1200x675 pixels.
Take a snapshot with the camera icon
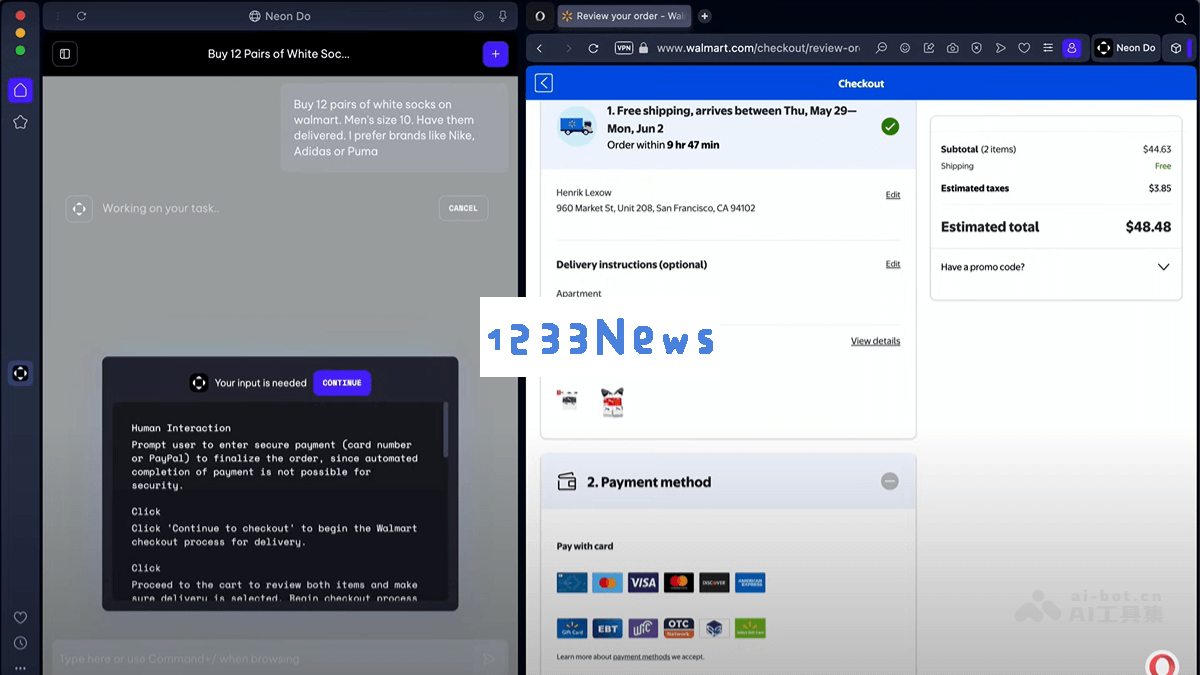953,48
